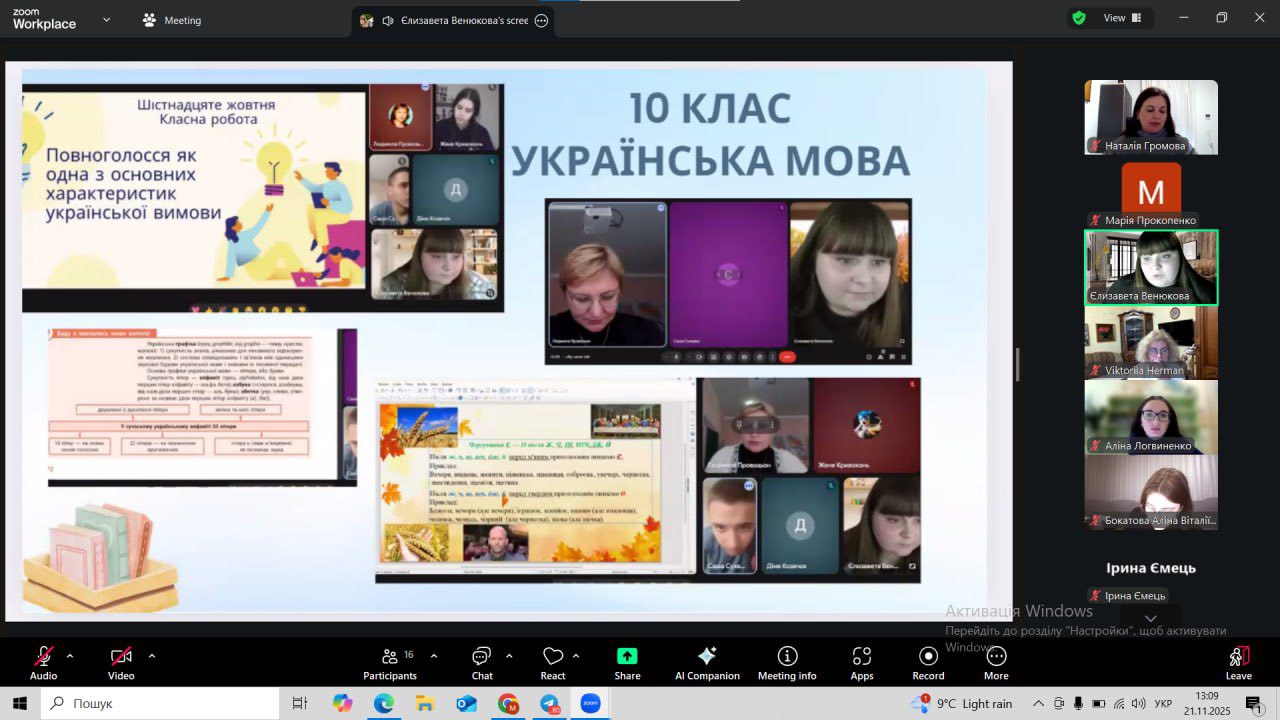Open the Apps panel
This screenshot has width=1280, height=720.
tap(861, 662)
